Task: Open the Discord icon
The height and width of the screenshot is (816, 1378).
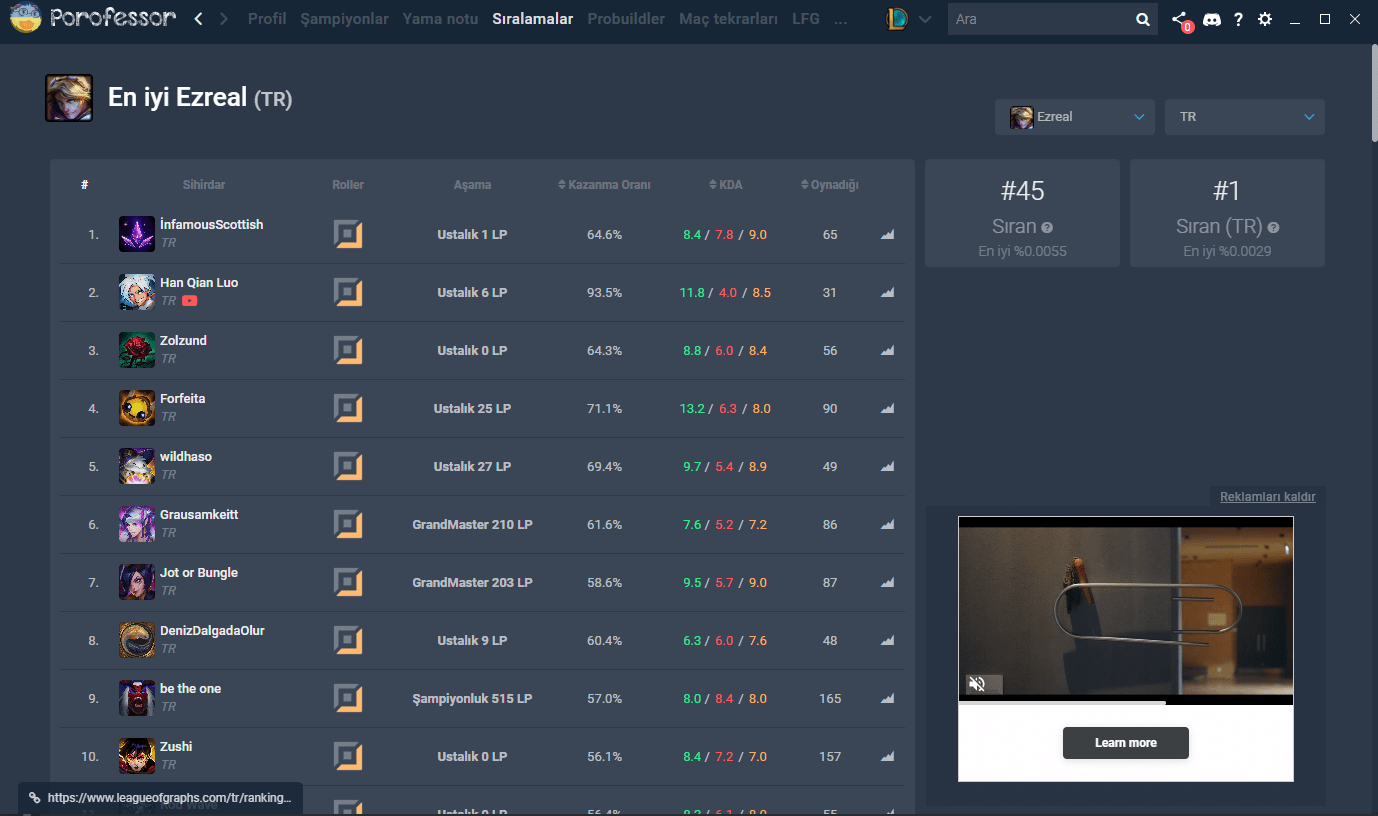Action: [x=1212, y=19]
